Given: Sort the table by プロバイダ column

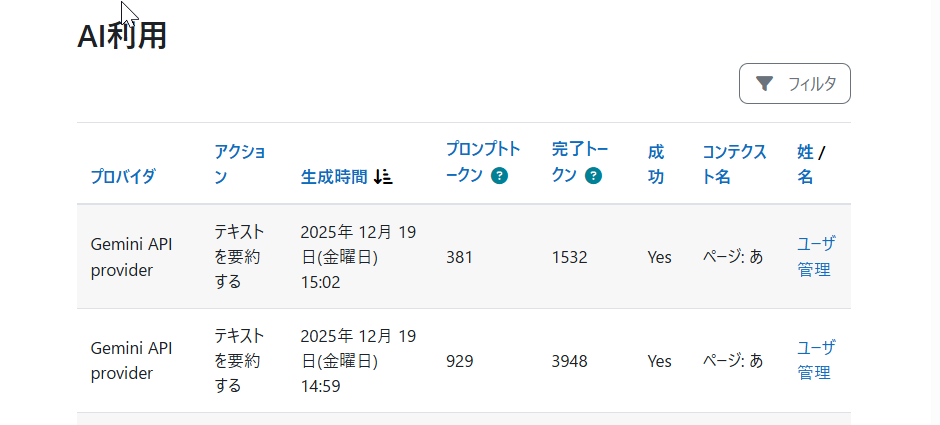Looking at the screenshot, I should coord(123,177).
